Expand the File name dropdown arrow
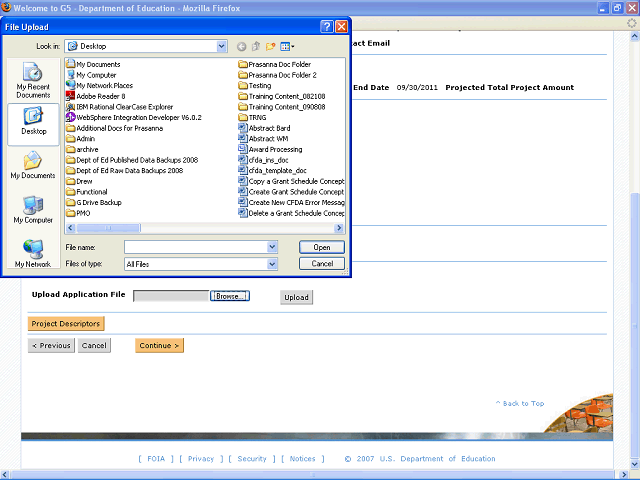Image resolution: width=640 pixels, height=480 pixels. pyautogui.click(x=272, y=247)
